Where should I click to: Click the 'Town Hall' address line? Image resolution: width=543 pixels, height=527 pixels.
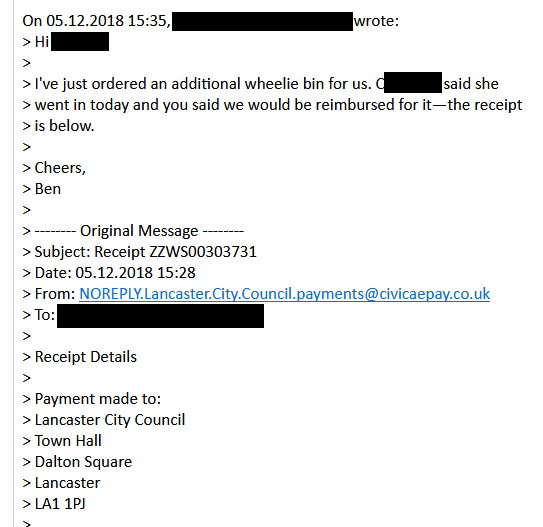point(62,441)
